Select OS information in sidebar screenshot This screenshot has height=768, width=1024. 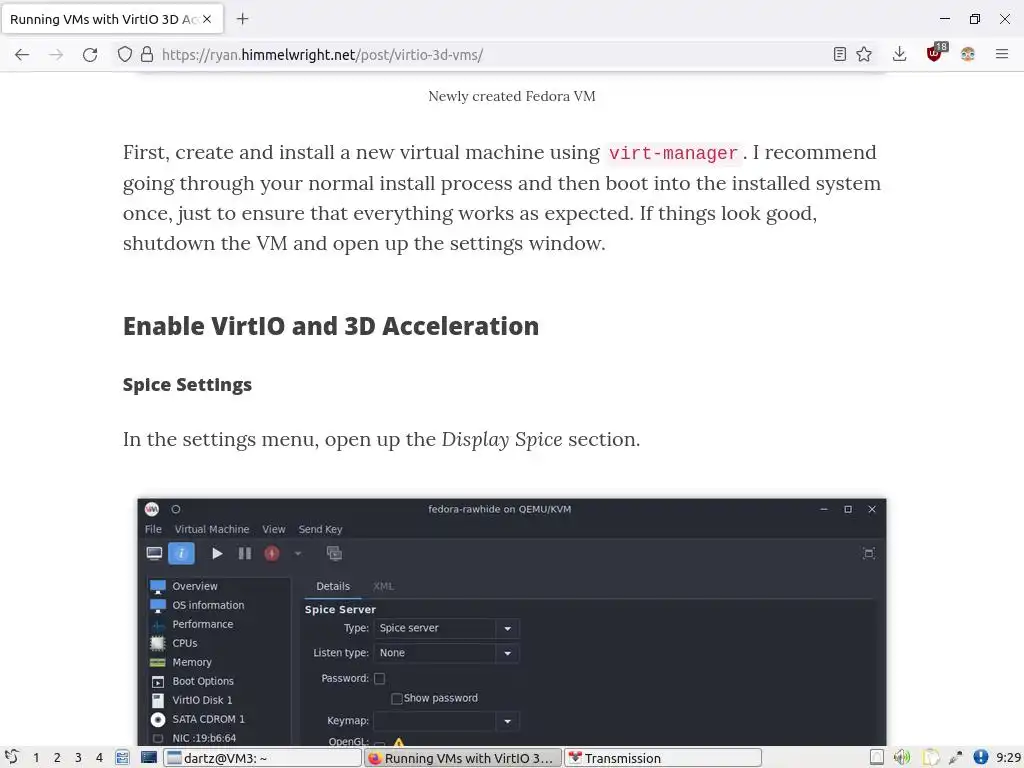tap(218, 605)
